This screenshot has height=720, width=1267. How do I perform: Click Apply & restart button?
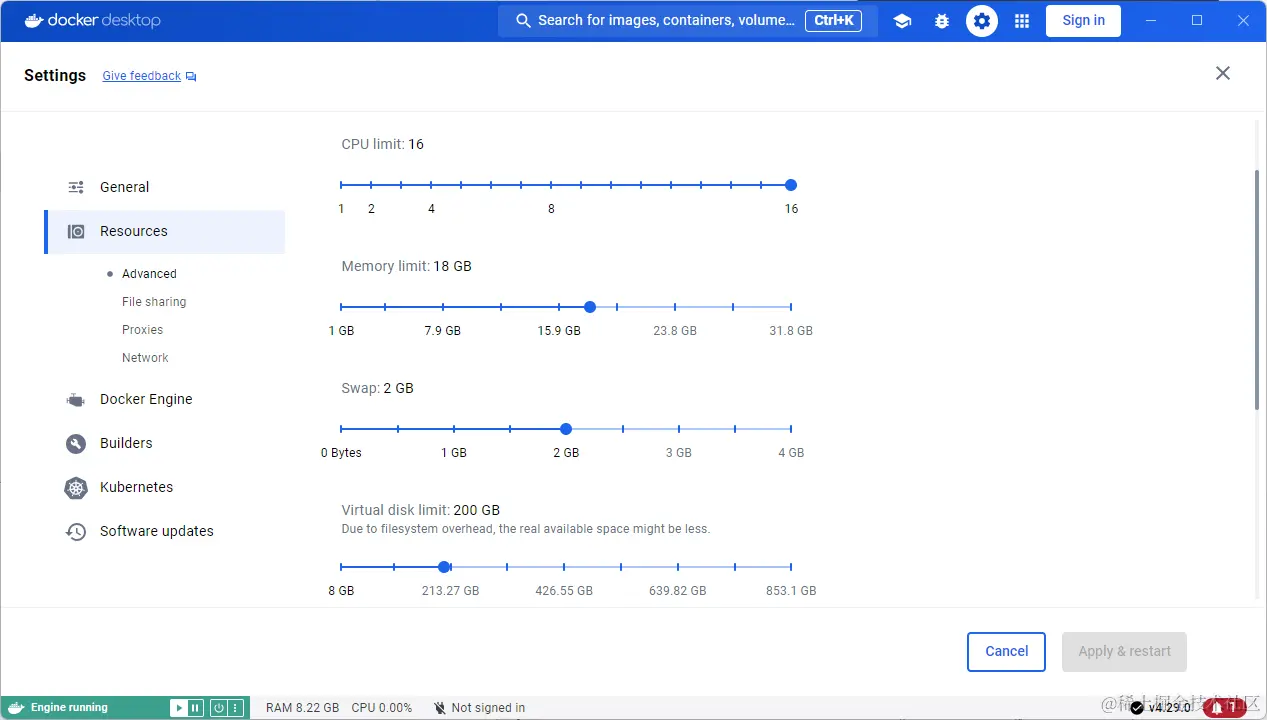[1124, 651]
